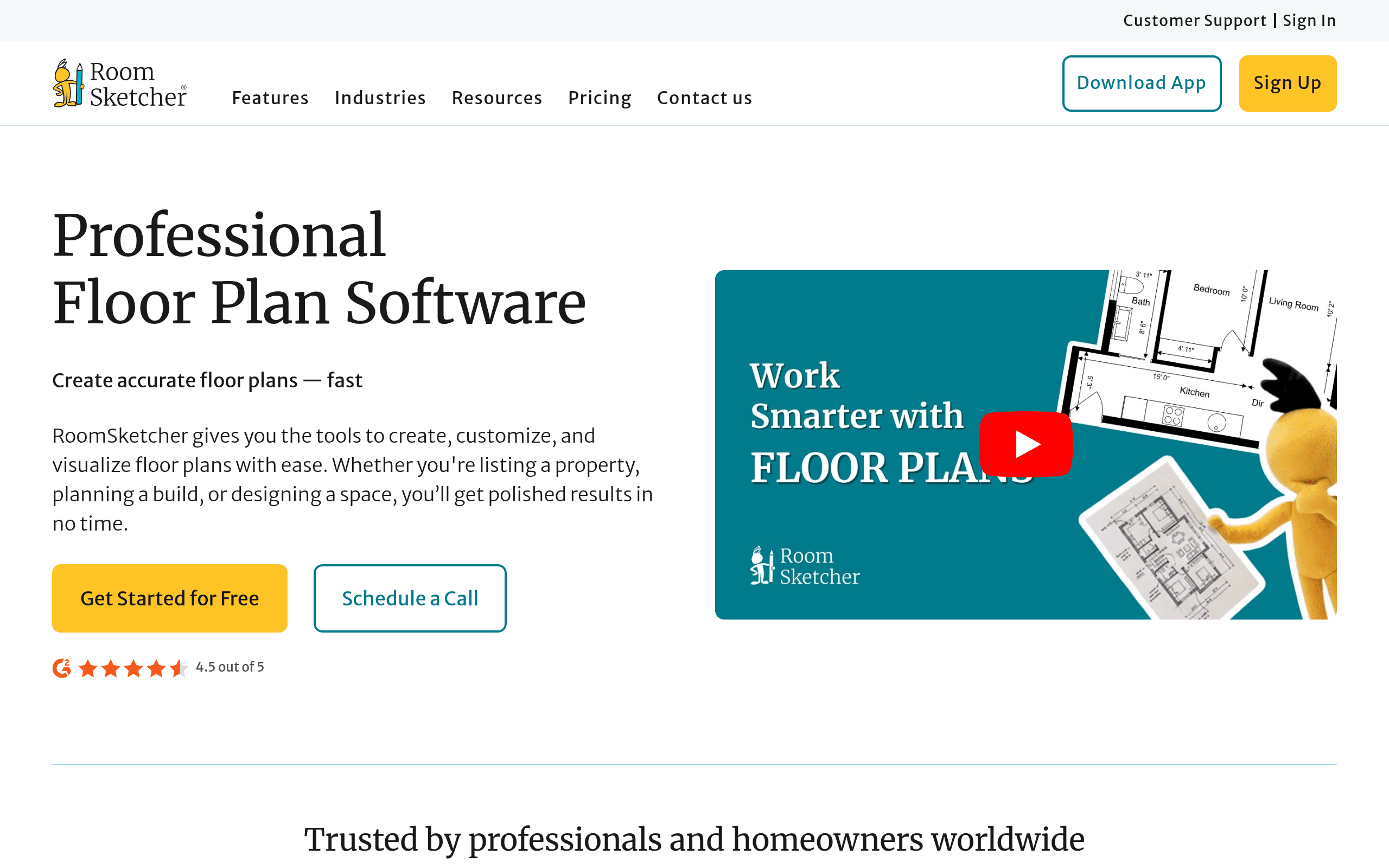Click the RoomSketcher logo in header
Image resolution: width=1389 pixels, height=868 pixels.
119,83
